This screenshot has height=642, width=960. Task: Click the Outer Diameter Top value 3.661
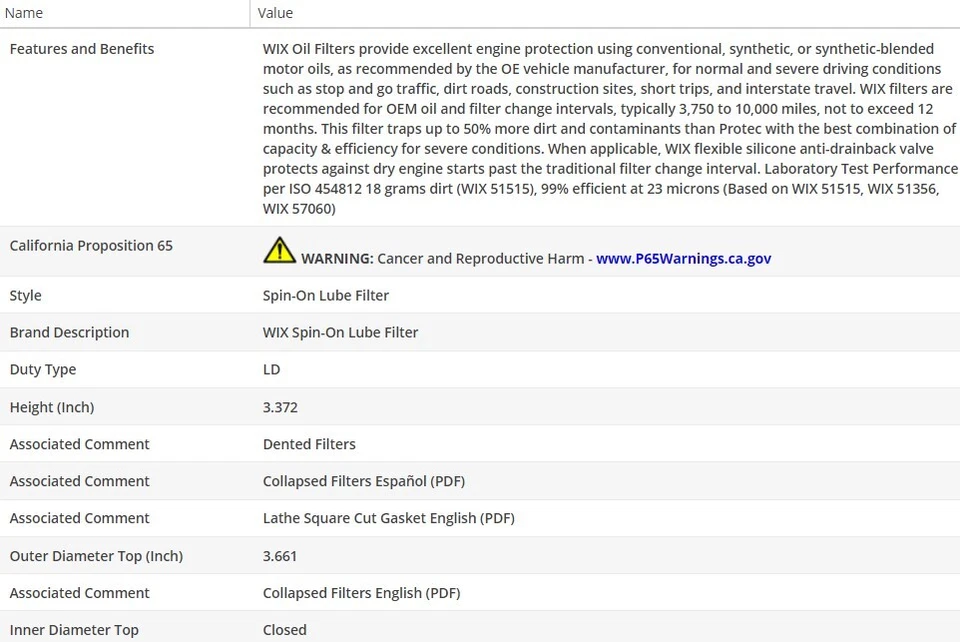[280, 556]
